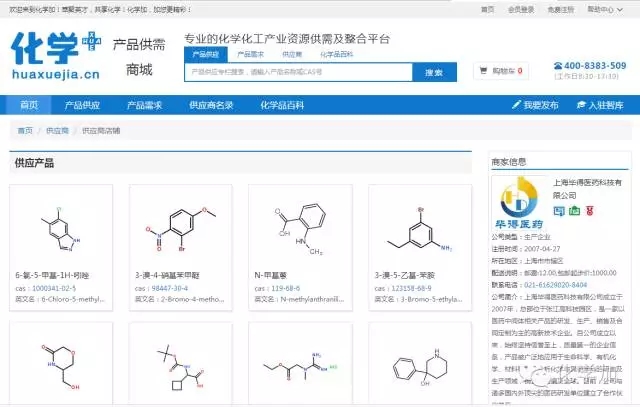
Task: Click the 入驻智库 icon
Action: pyautogui.click(x=579, y=105)
